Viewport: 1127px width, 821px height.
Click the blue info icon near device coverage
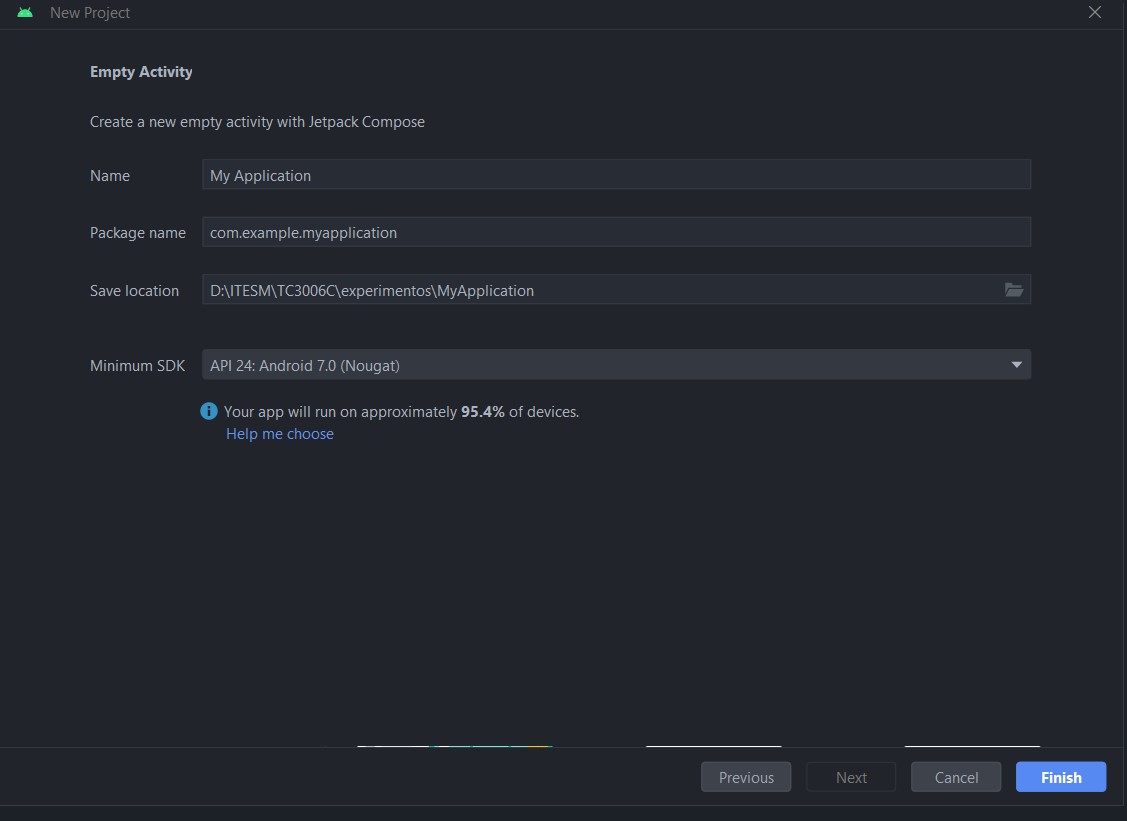tap(209, 411)
